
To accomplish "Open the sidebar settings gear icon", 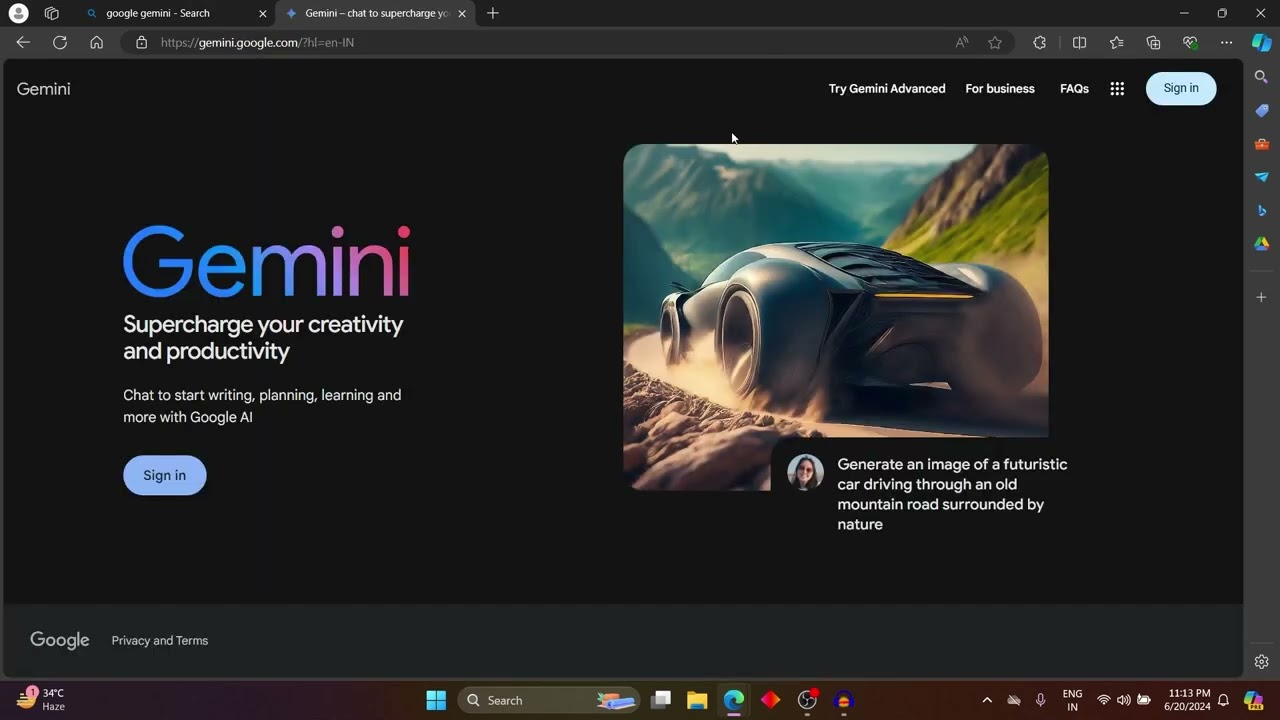I will point(1262,662).
